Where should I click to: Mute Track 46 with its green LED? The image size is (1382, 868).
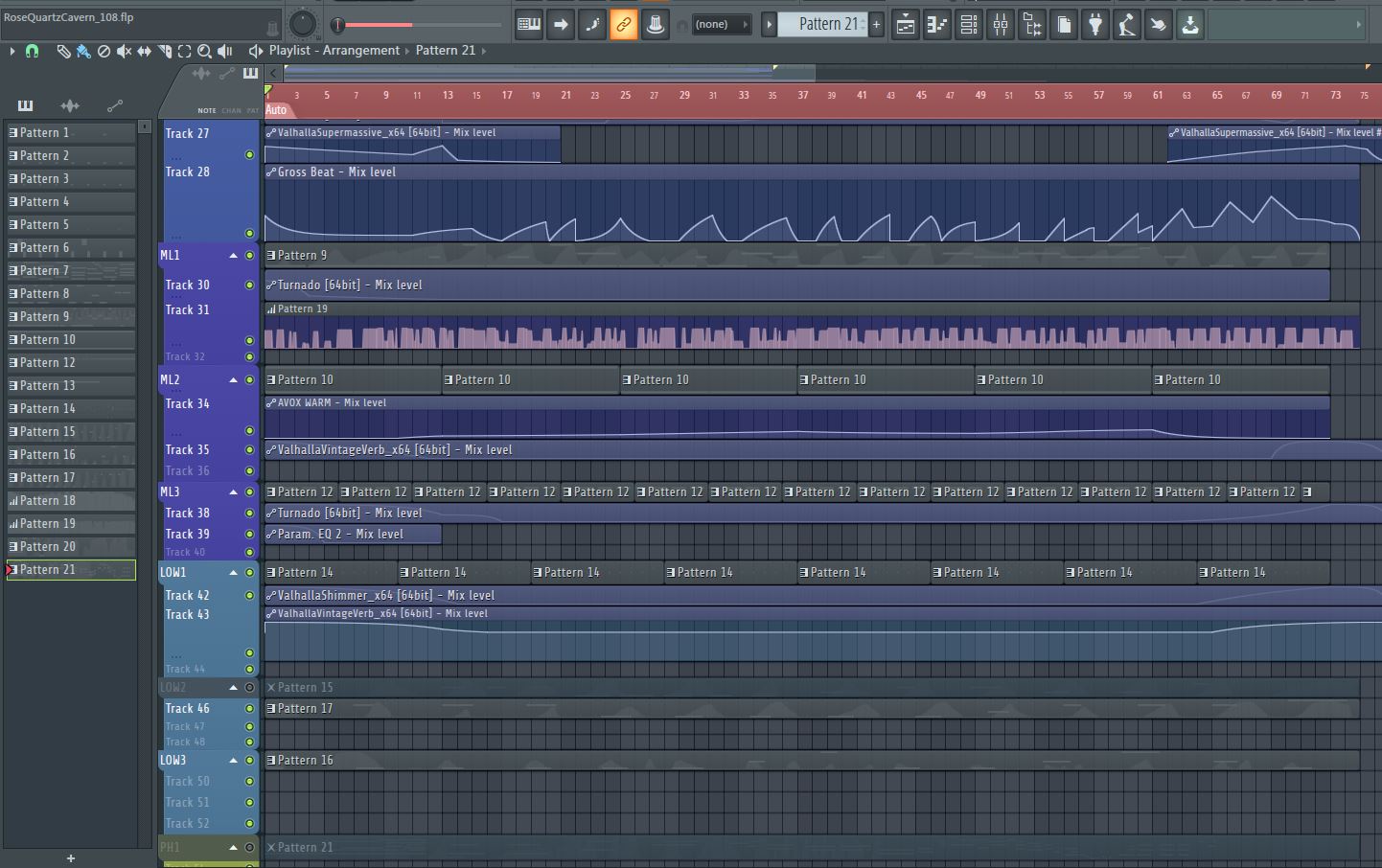(x=249, y=709)
